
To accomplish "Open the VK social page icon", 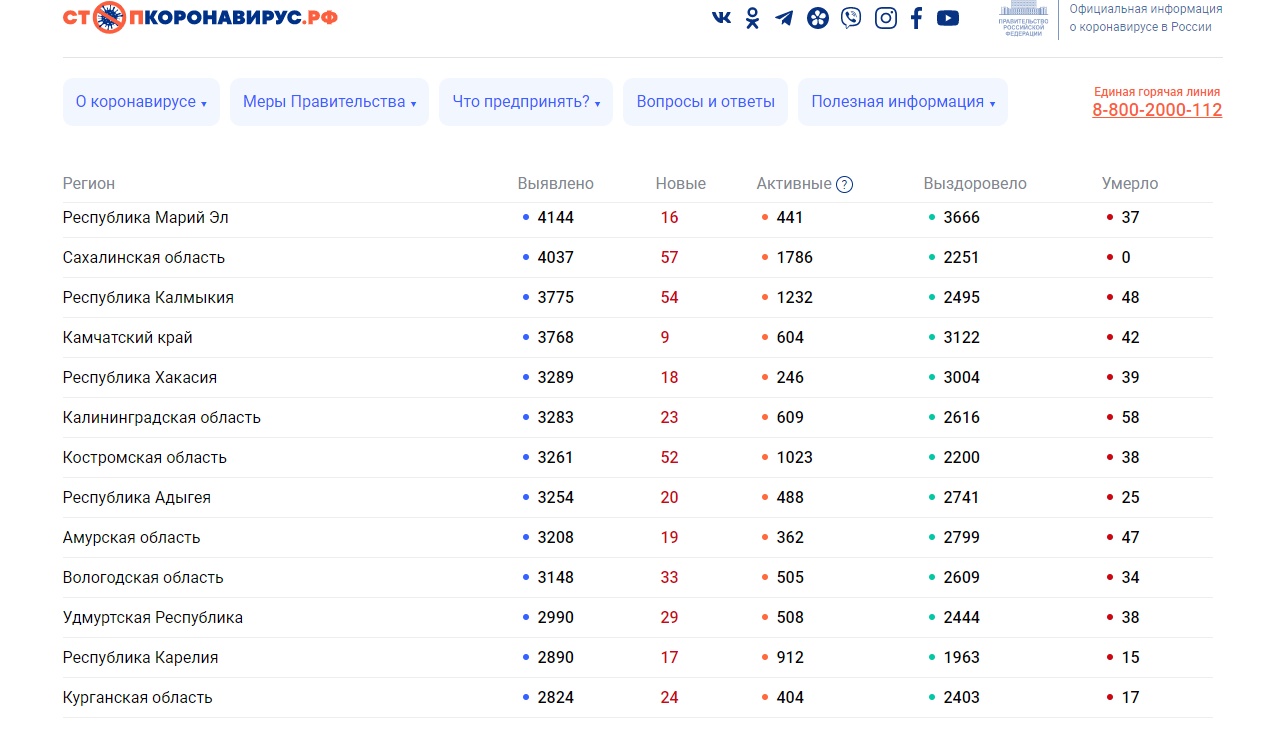I will click(x=721, y=17).
